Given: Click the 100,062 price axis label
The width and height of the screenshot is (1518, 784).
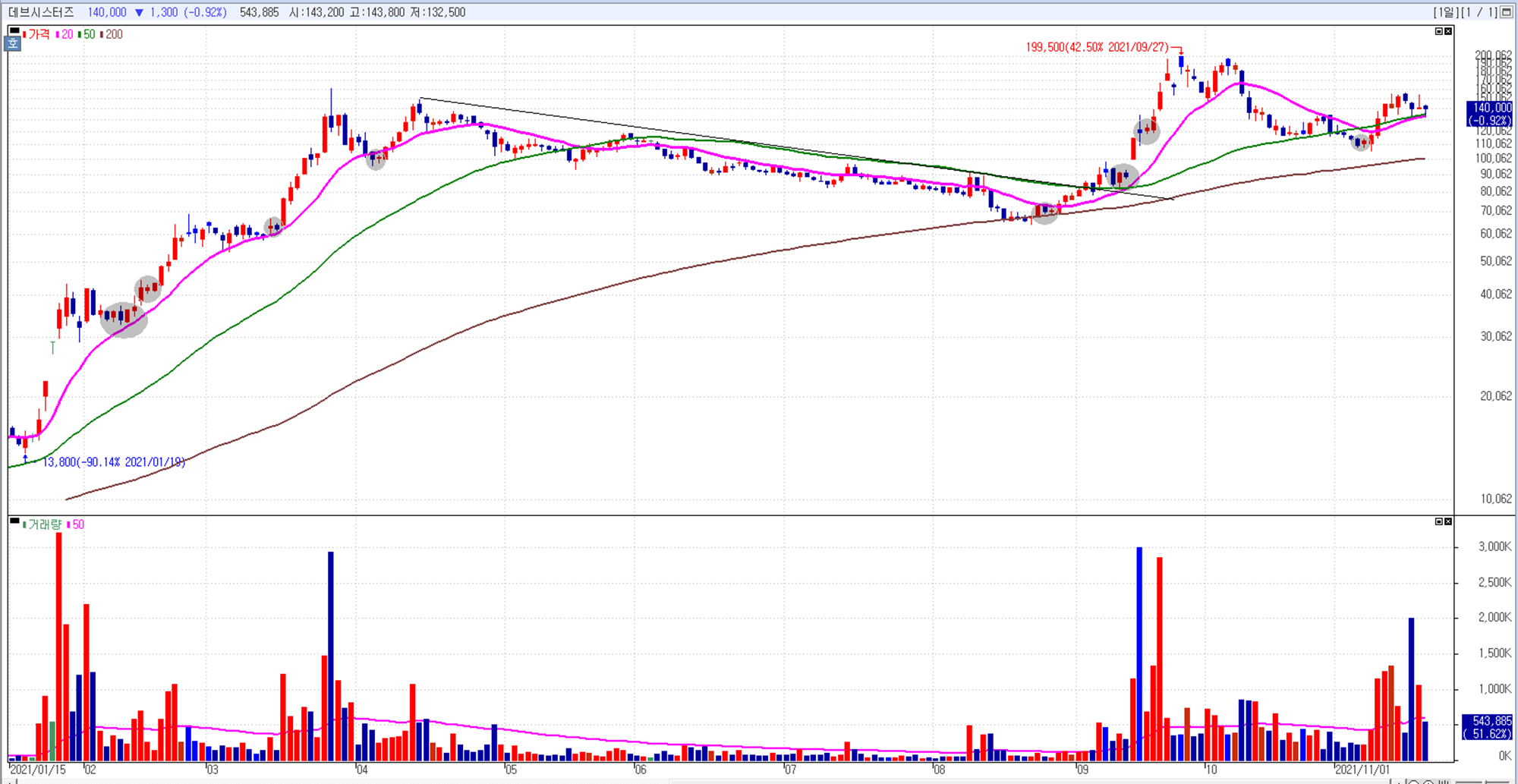Looking at the screenshot, I should [x=1493, y=159].
